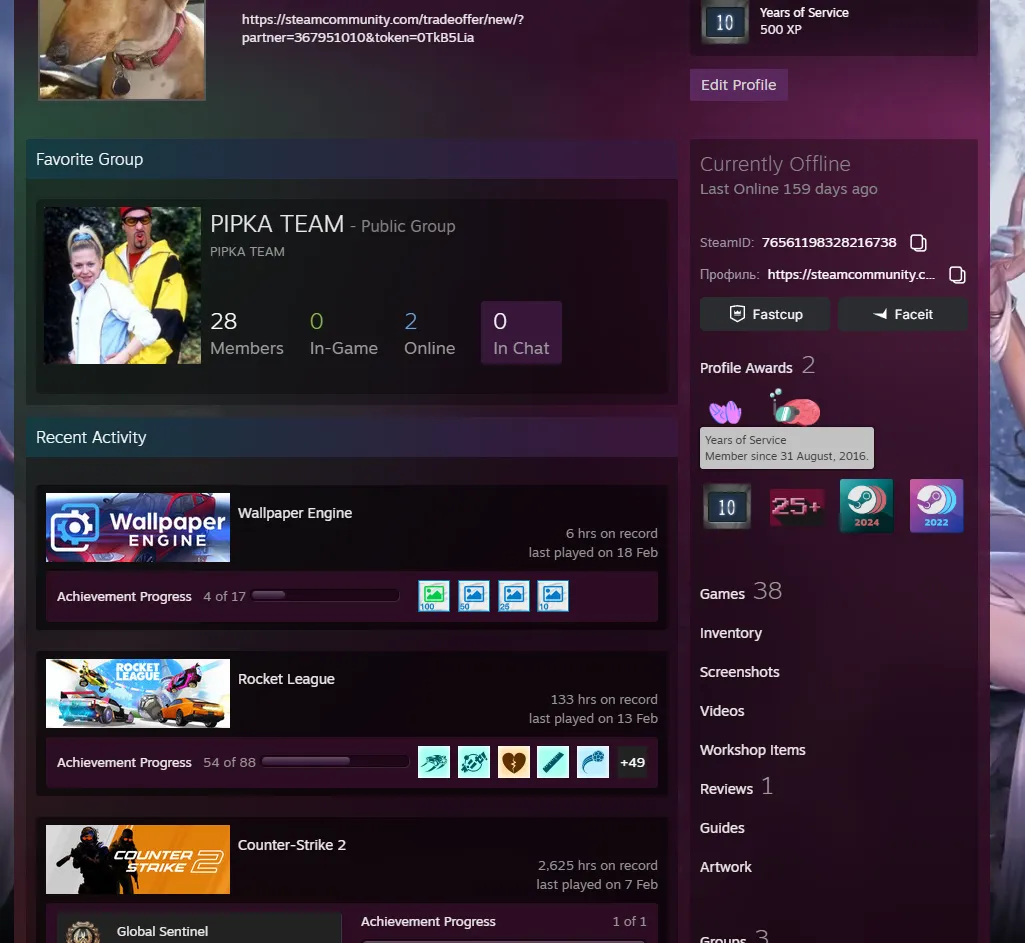This screenshot has width=1025, height=943.
Task: Open the Workshop Items link
Action: [752, 750]
